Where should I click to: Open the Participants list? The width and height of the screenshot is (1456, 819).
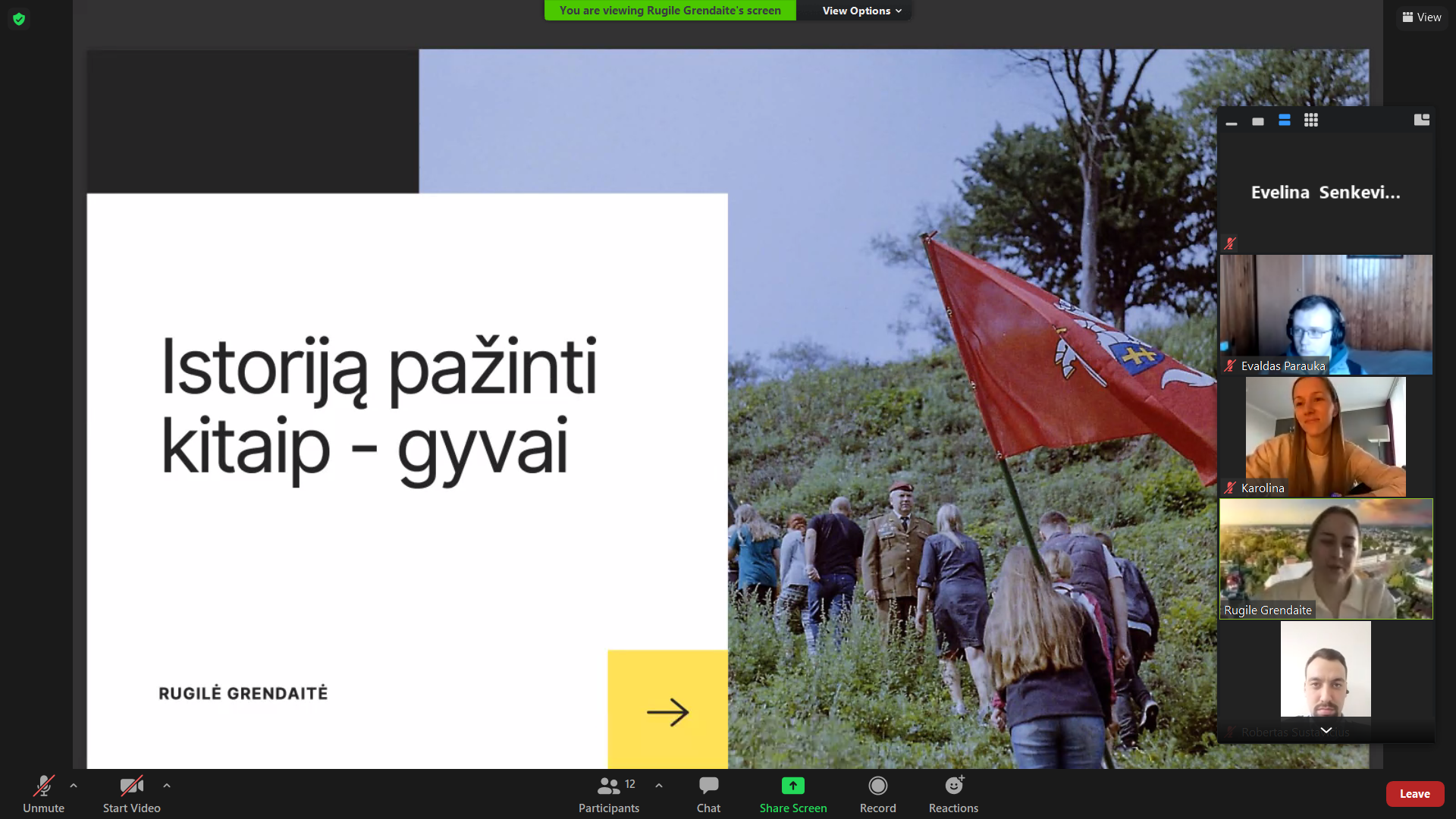[x=608, y=794]
